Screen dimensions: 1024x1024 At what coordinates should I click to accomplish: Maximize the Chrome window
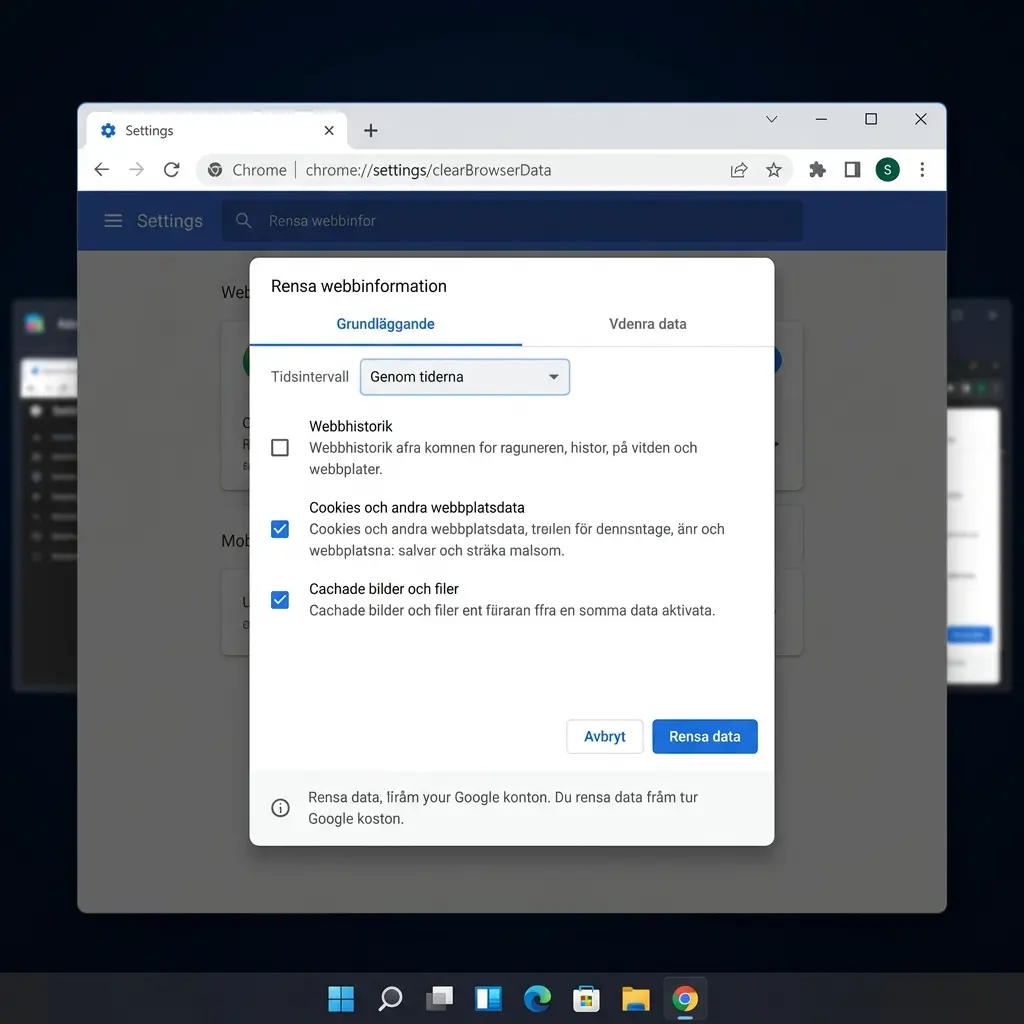click(871, 119)
